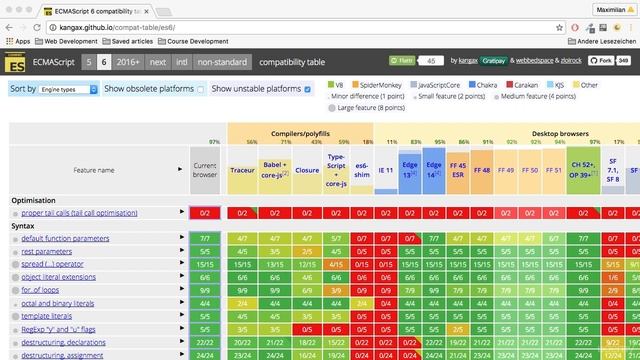Expand the rest parameters row
Screen dimensions: 640x360
(x=182, y=250)
